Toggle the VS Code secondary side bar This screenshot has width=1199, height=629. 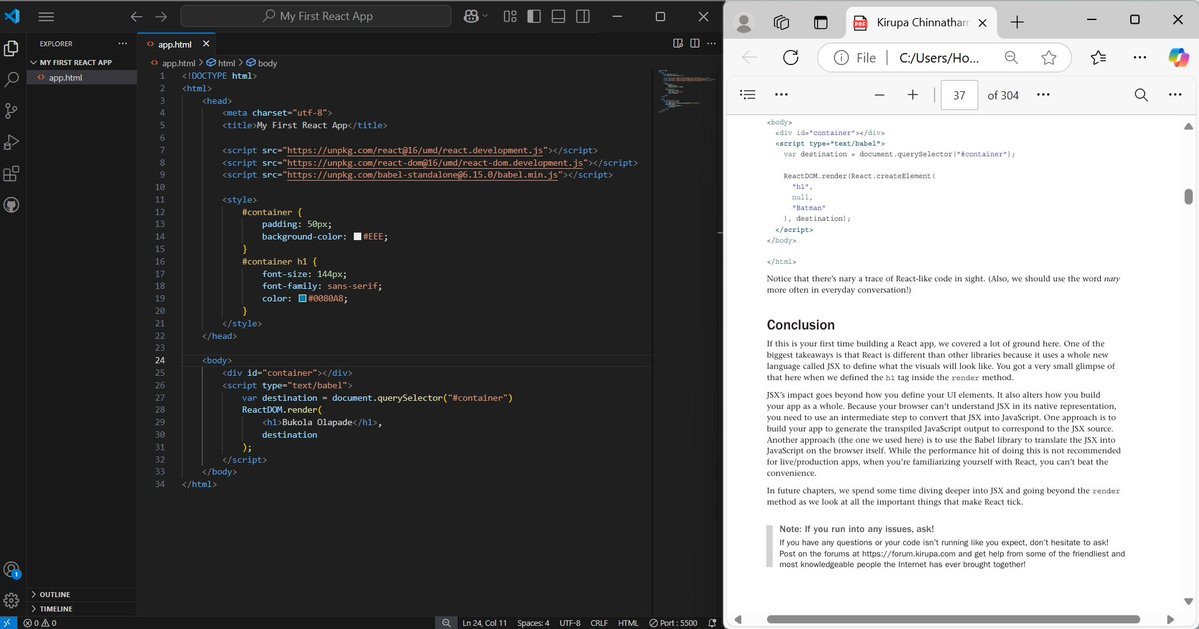pyautogui.click(x=583, y=16)
